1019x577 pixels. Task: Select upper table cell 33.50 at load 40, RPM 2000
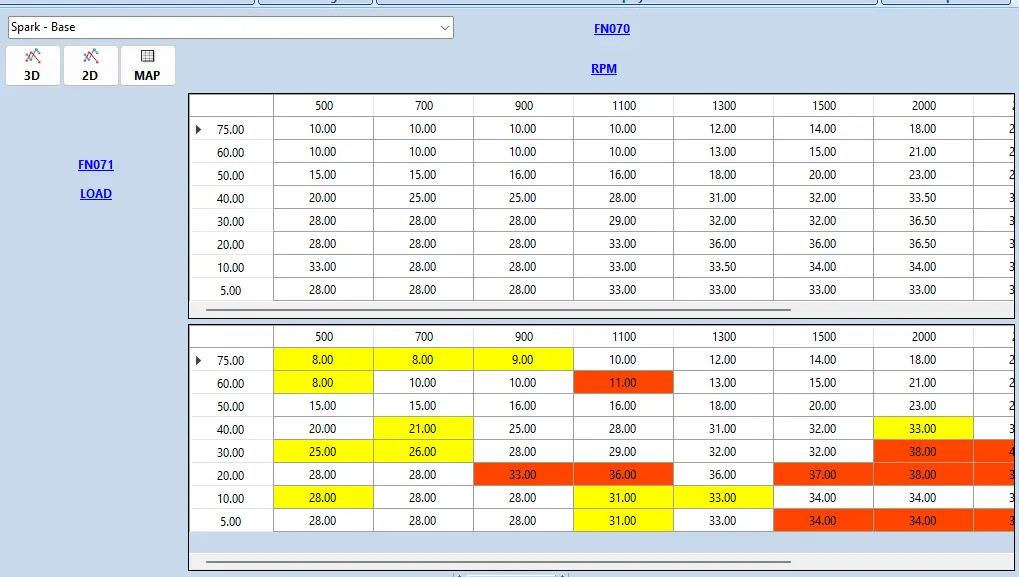pos(923,198)
